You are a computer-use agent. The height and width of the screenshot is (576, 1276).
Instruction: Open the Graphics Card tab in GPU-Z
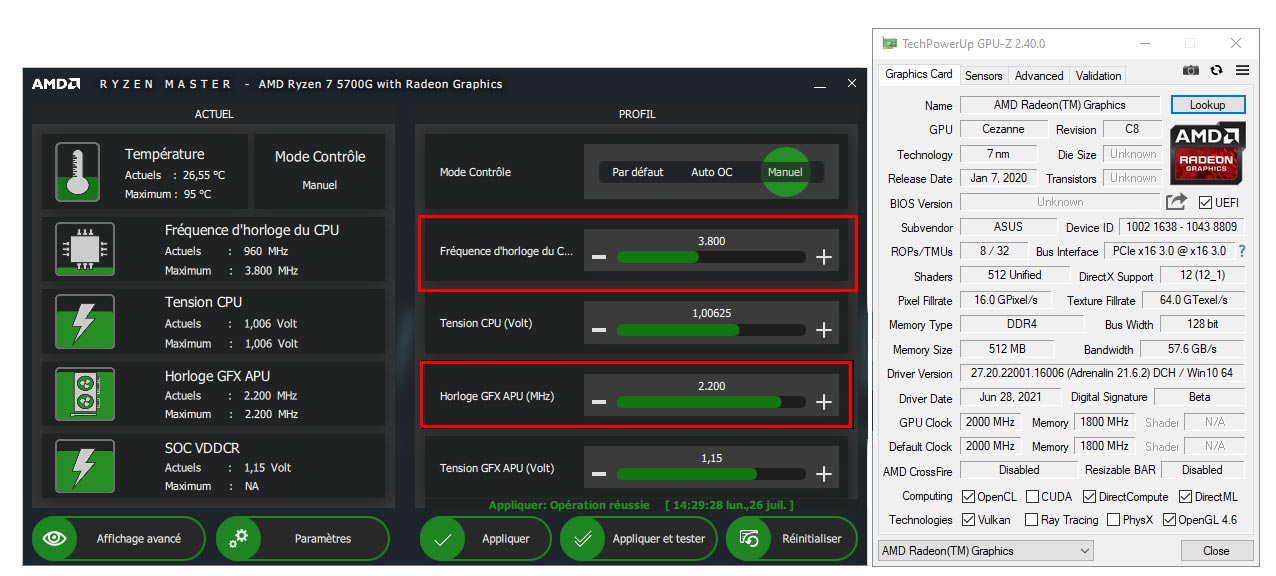point(919,74)
